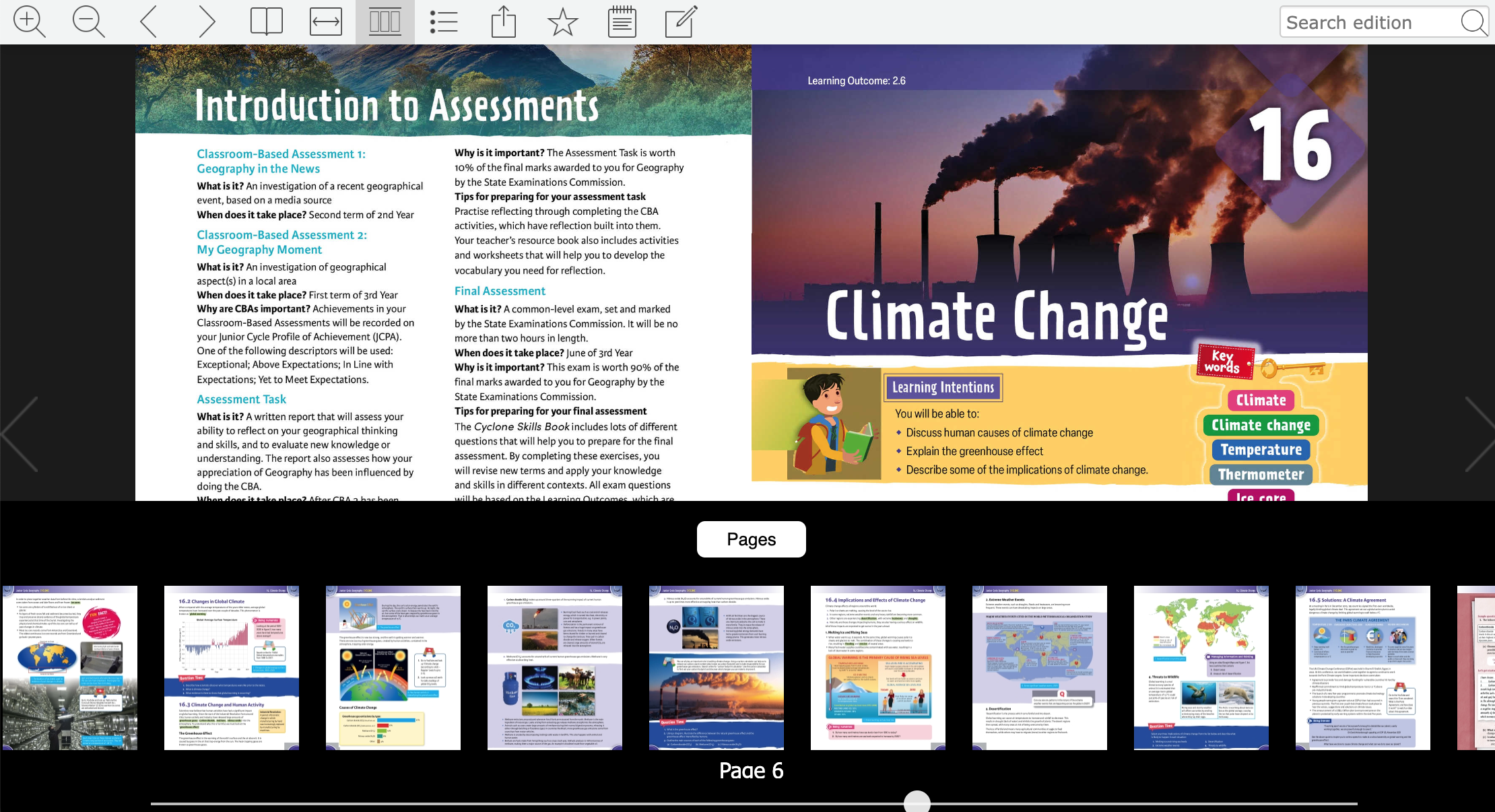This screenshot has width=1495, height=812.
Task: Turn to next spread with right edge chevron
Action: (1479, 434)
